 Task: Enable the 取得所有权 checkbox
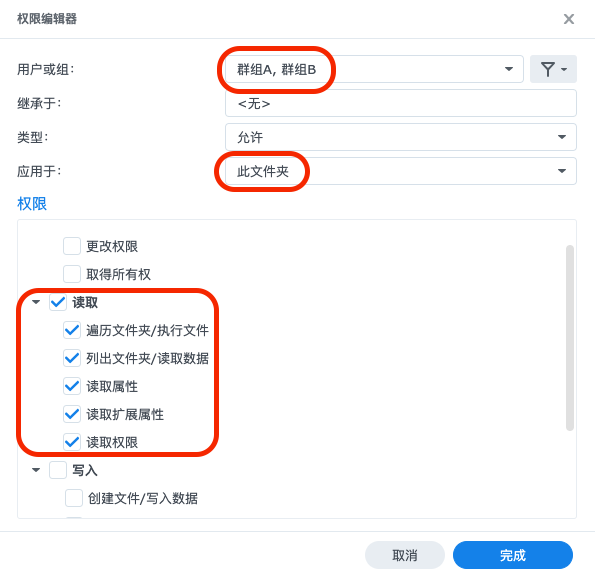pos(72,274)
